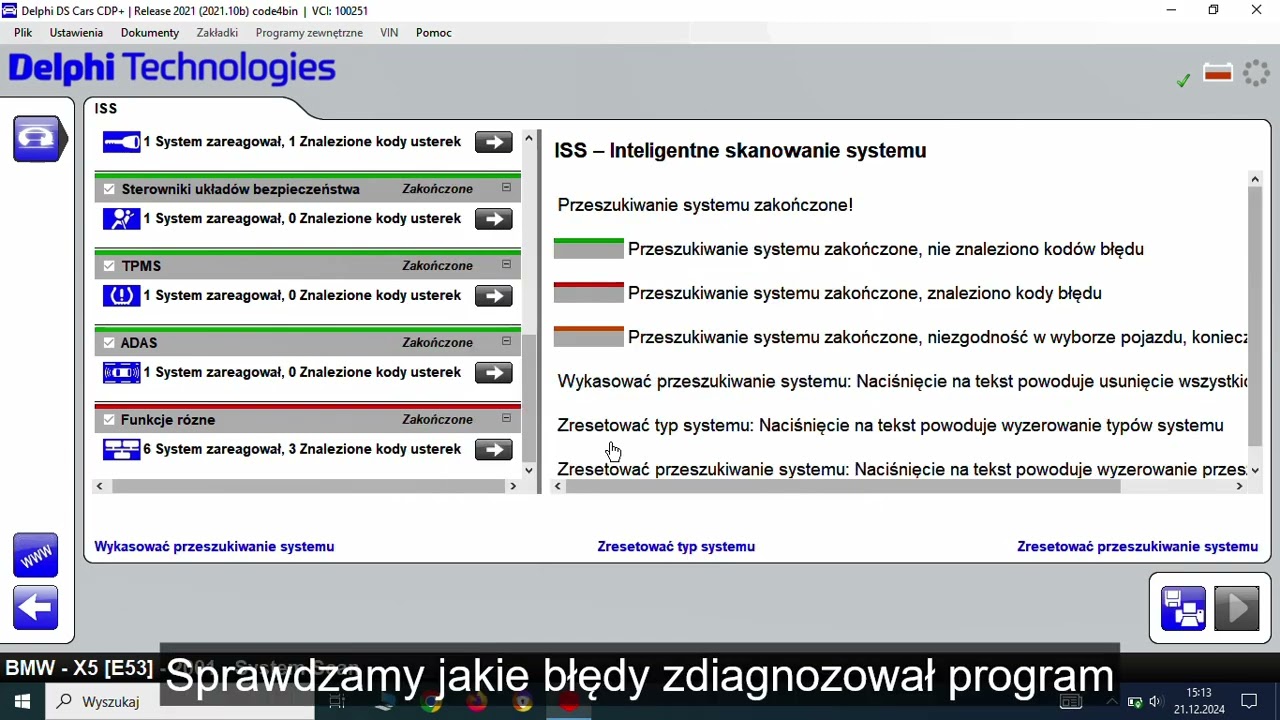Viewport: 1280px width, 720px height.
Task: Click the green checkmark VCI status icon
Action: pos(1183,80)
